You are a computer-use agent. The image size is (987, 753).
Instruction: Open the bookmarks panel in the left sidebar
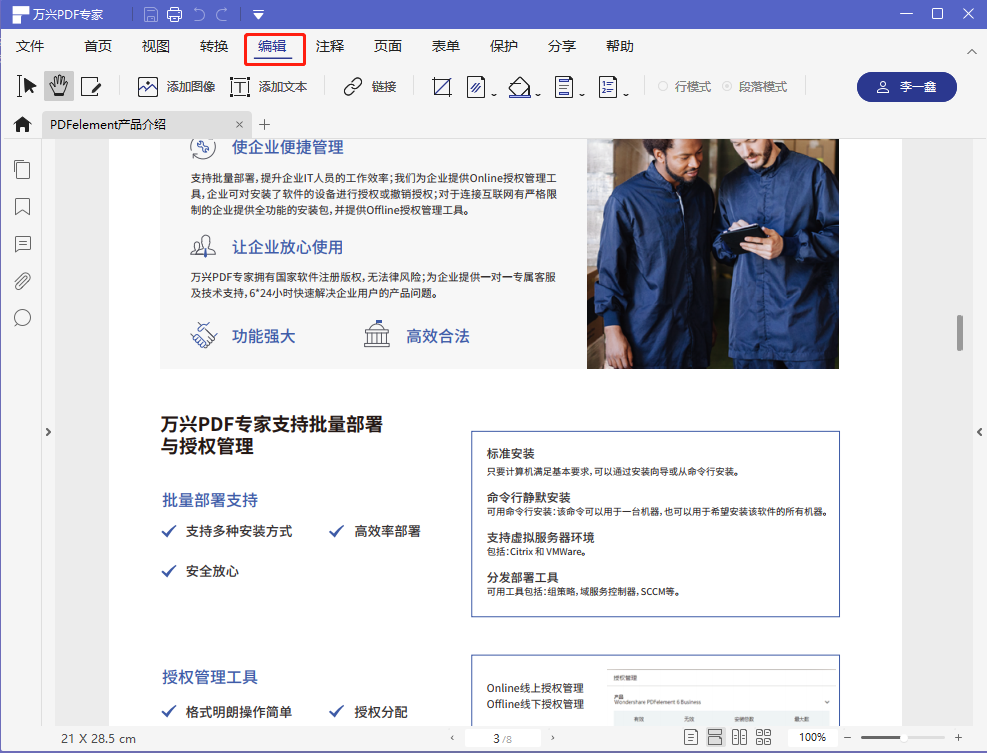click(22, 207)
